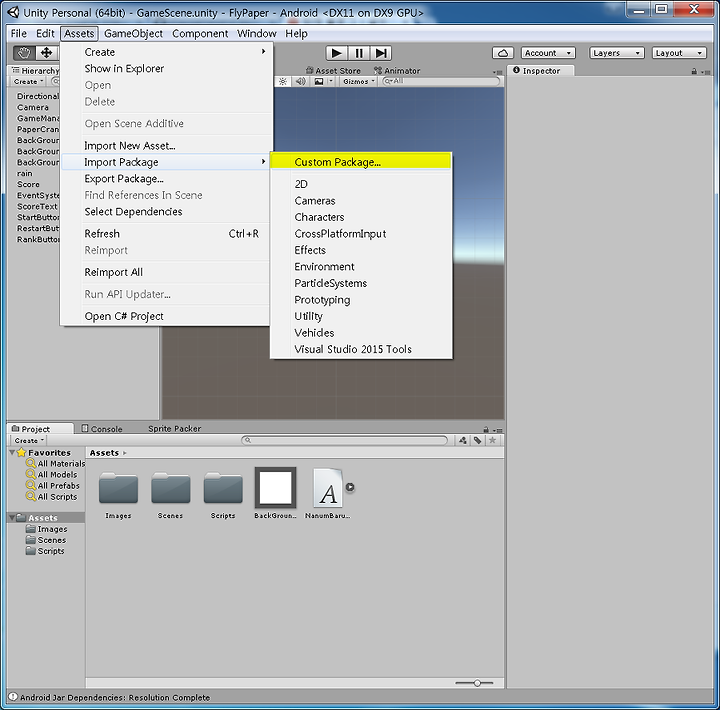Select All Materials saved search
720x710 pixels.
click(56, 464)
